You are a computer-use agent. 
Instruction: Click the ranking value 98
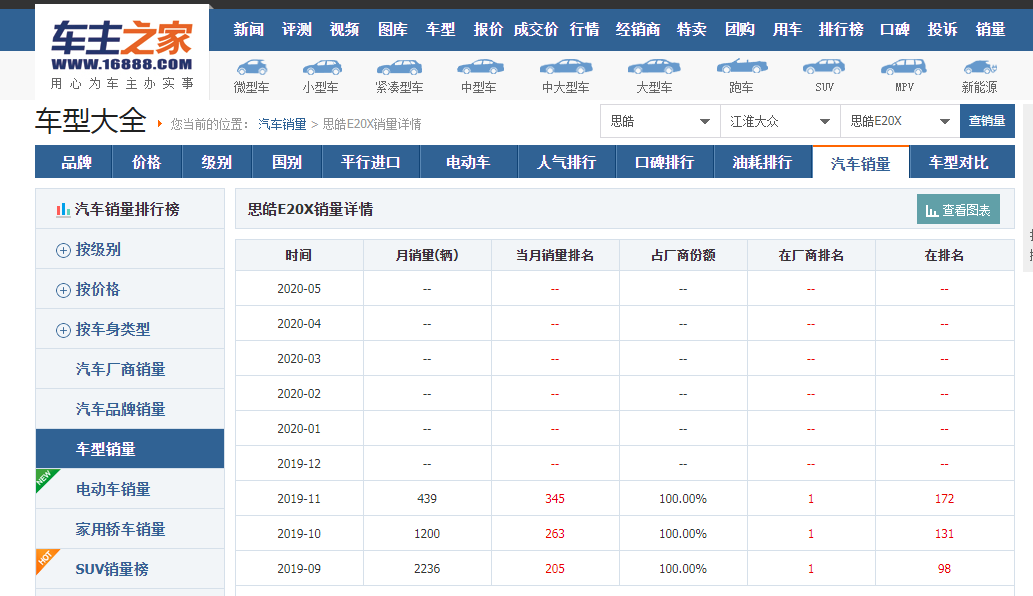pyautogui.click(x=944, y=568)
